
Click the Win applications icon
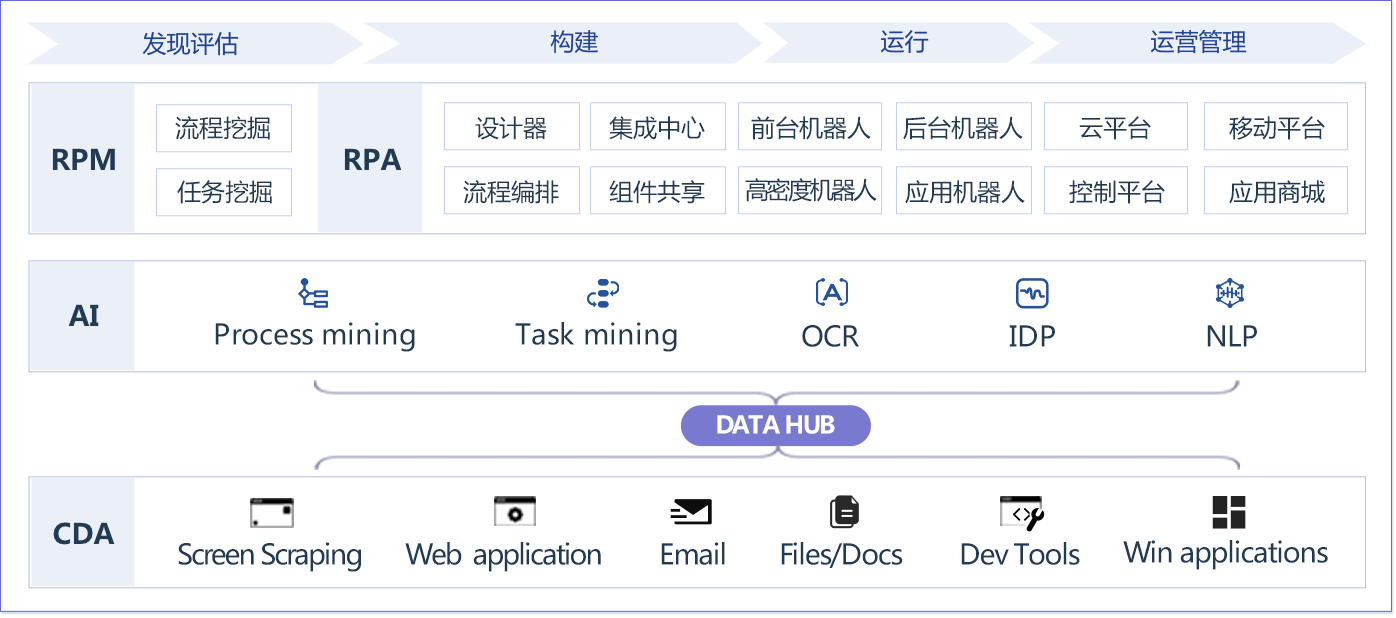pos(1228,512)
